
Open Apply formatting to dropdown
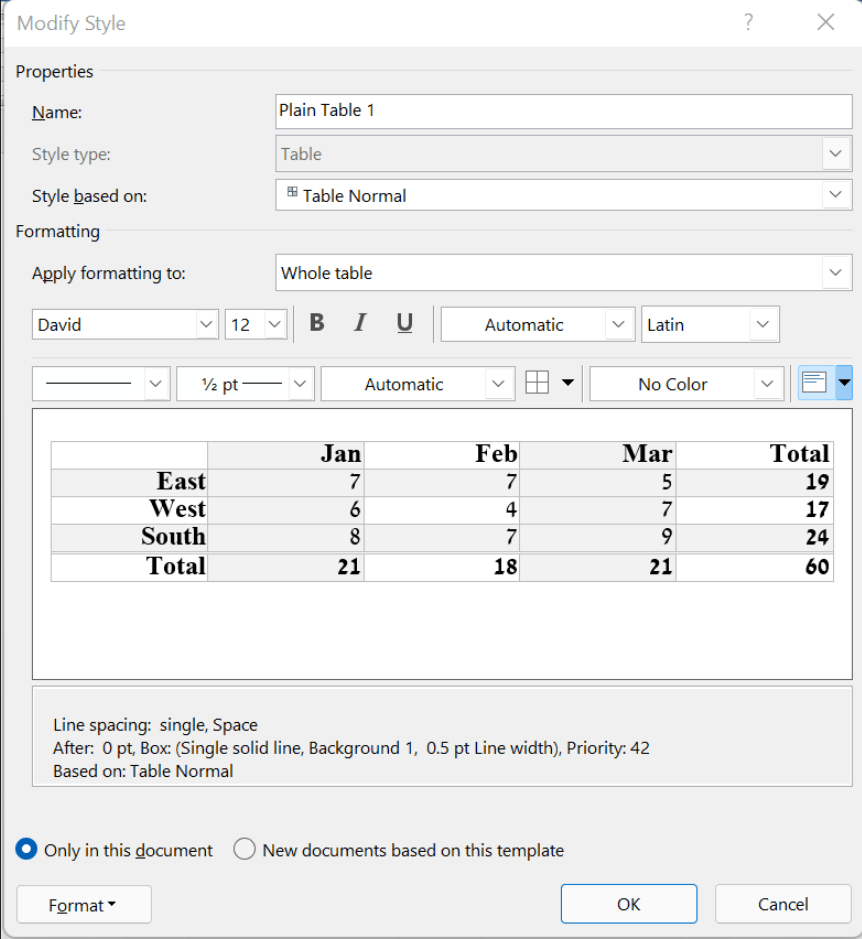click(x=836, y=272)
